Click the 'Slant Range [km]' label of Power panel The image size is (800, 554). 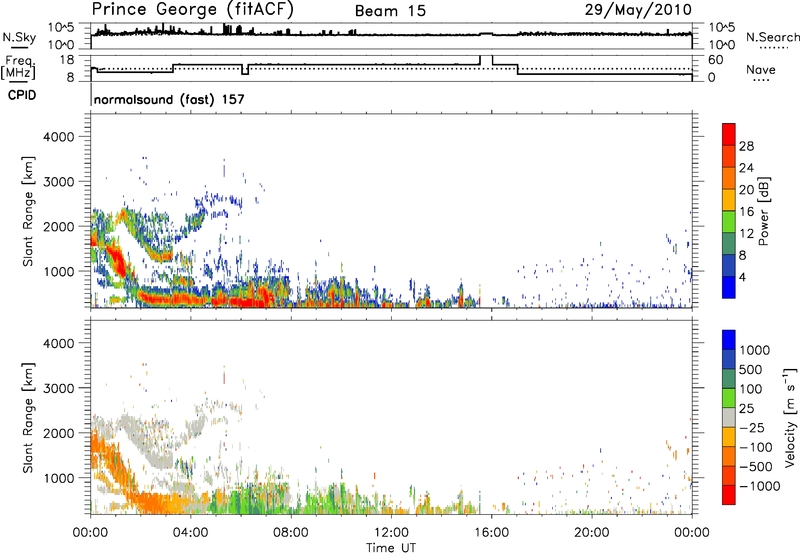pos(28,211)
